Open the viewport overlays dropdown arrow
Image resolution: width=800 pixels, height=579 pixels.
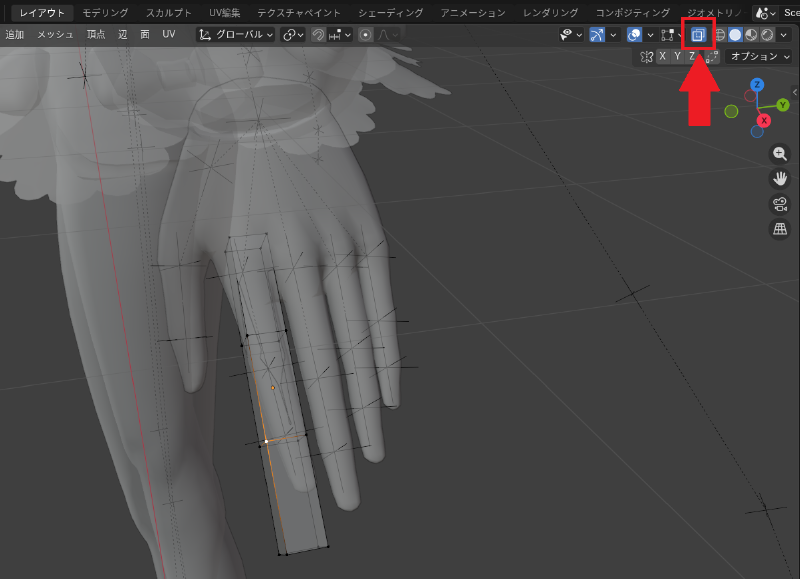[651, 34]
